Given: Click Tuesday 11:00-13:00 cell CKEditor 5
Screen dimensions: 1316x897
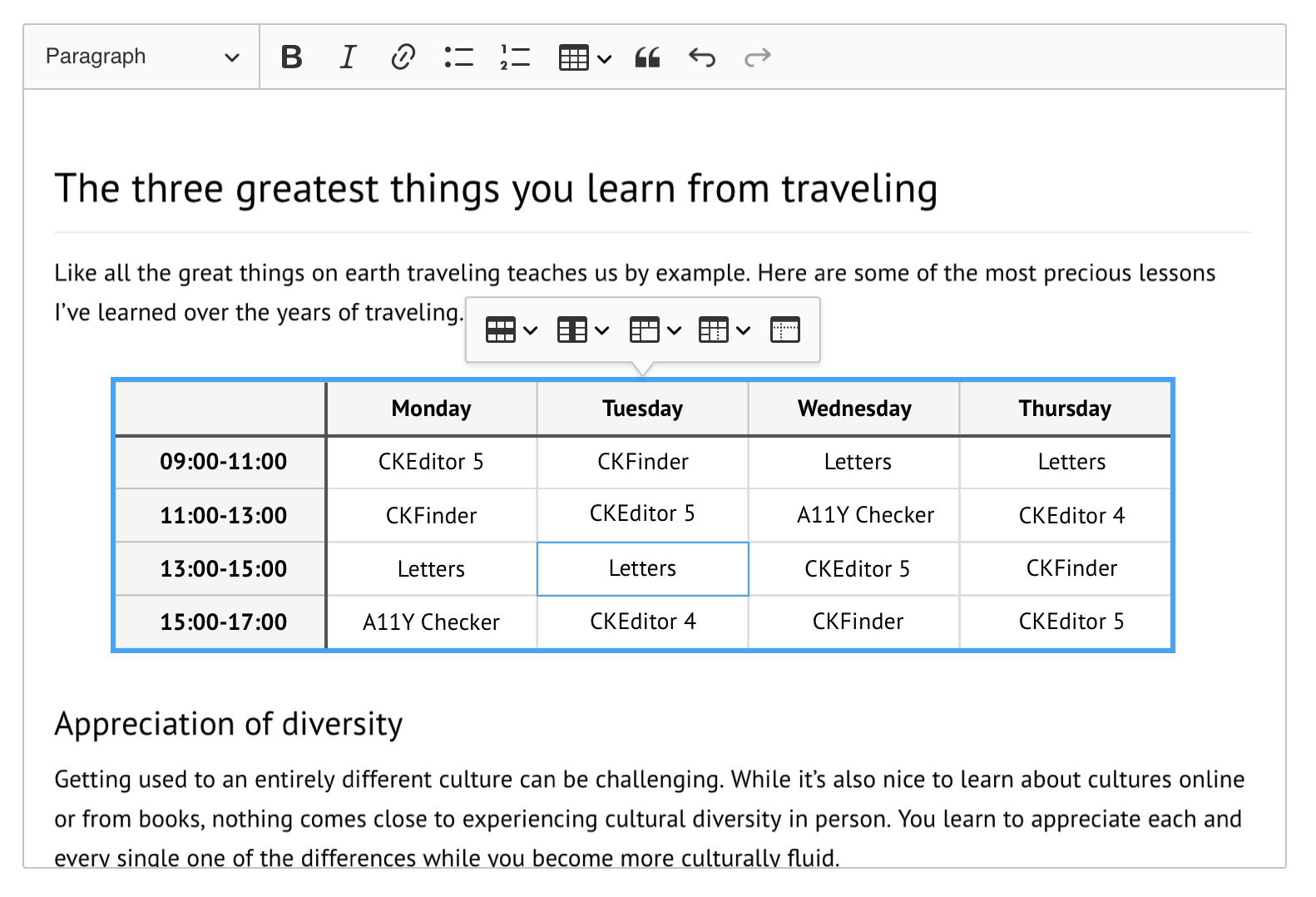Looking at the screenshot, I should click(642, 515).
